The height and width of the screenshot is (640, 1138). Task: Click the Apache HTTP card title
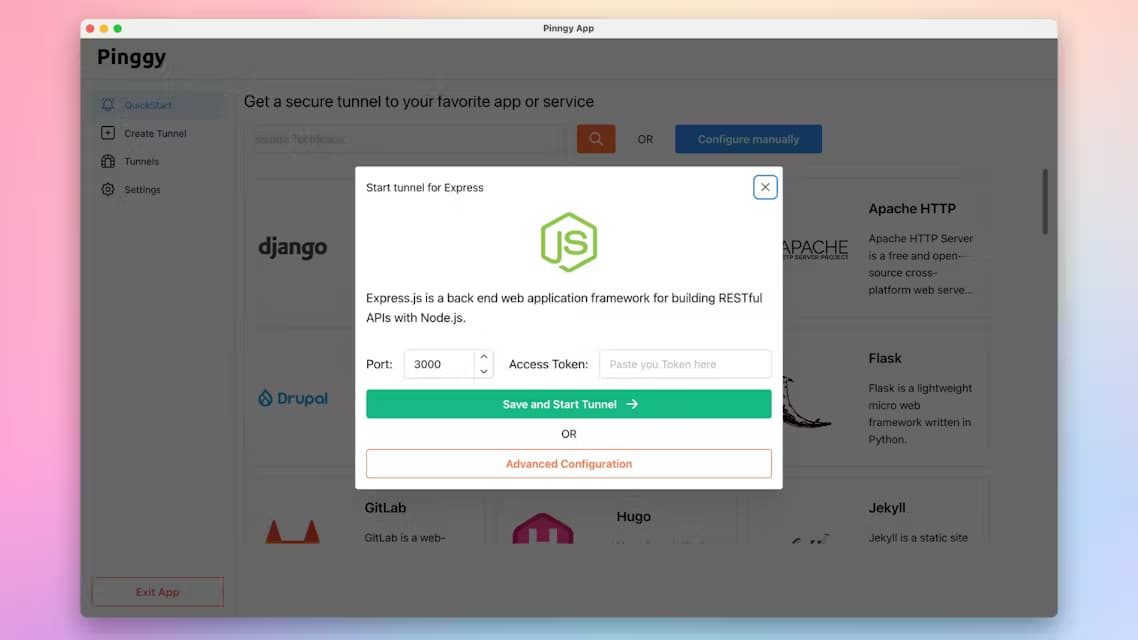click(912, 208)
